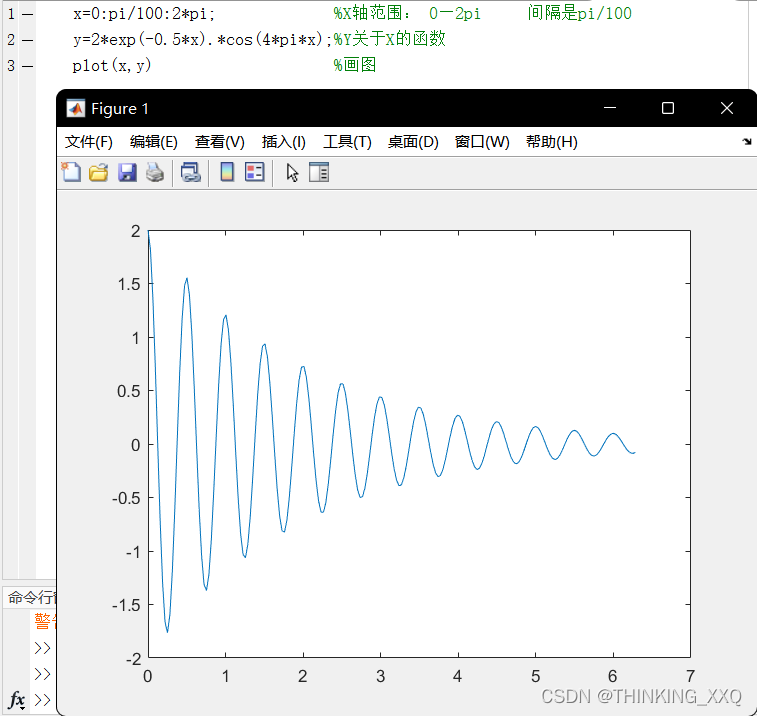Viewport: 757px width, 716px height.
Task: Open the 桌面(D) menu
Action: [x=413, y=142]
